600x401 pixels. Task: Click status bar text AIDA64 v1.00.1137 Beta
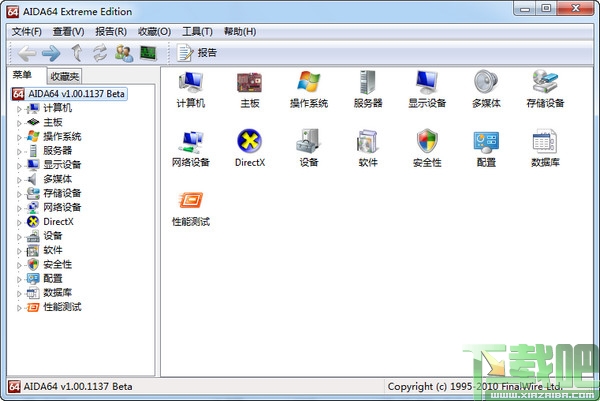78,386
